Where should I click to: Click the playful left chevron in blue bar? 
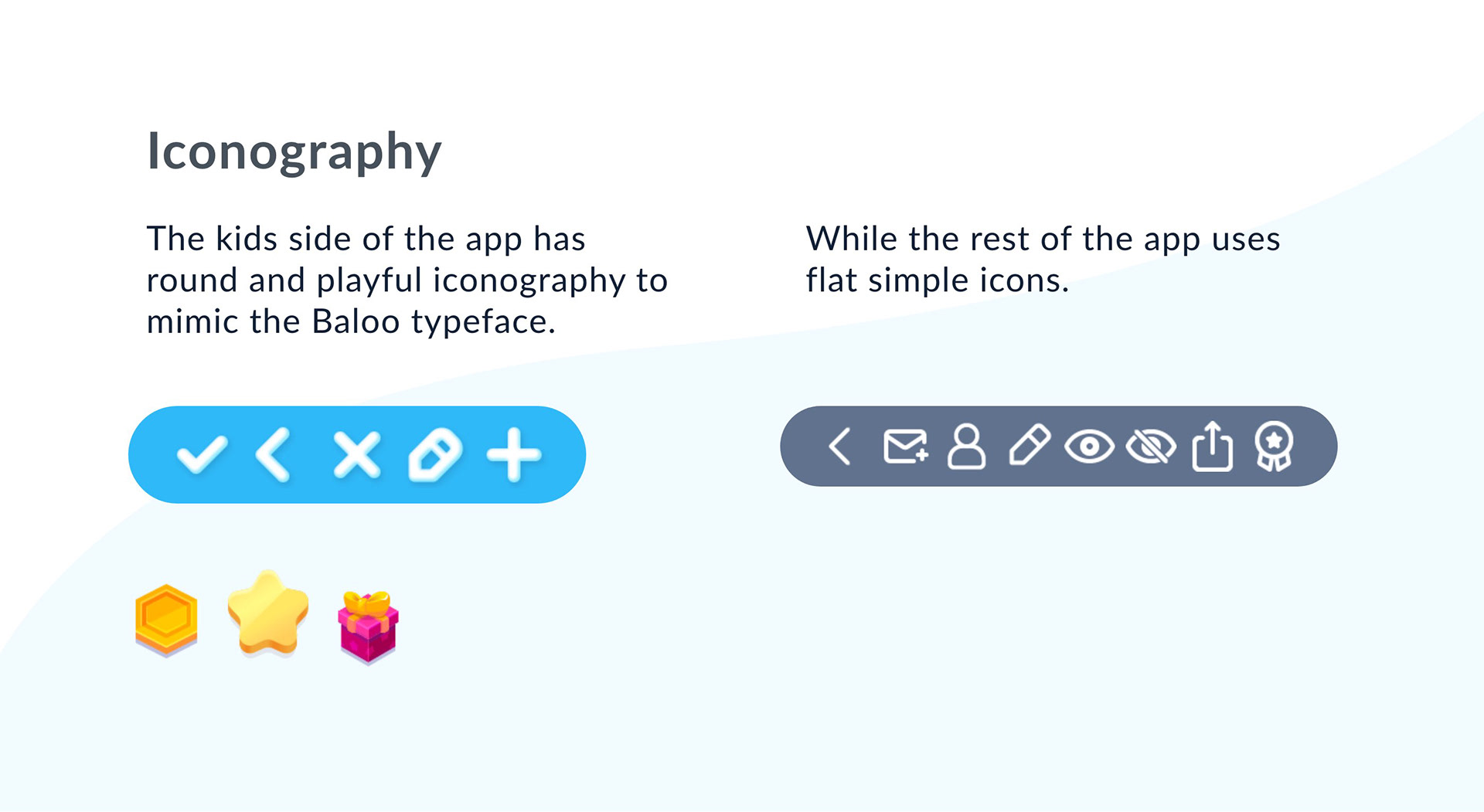click(x=274, y=454)
